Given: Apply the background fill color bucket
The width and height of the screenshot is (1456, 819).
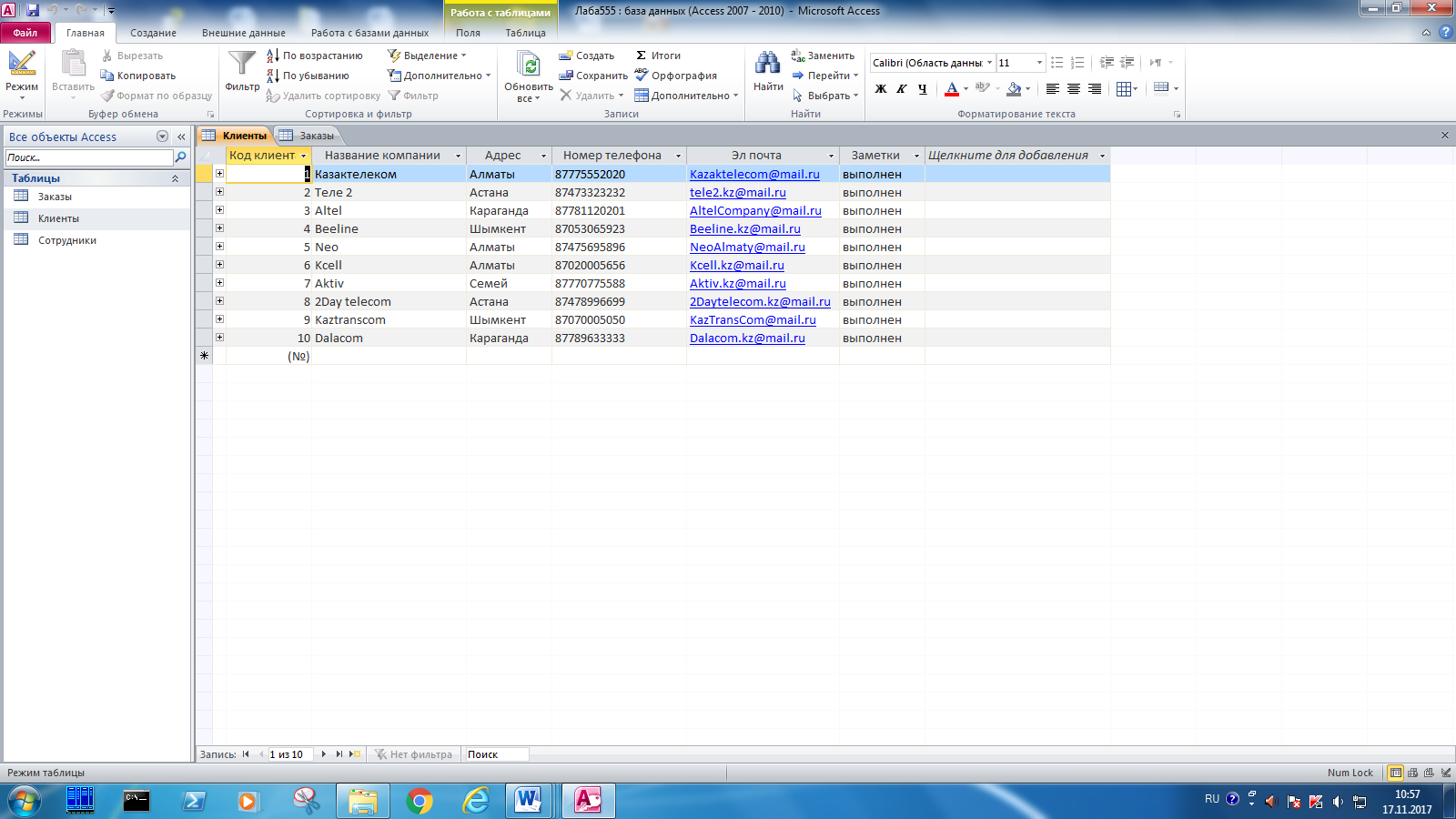Looking at the screenshot, I should pos(1014,89).
